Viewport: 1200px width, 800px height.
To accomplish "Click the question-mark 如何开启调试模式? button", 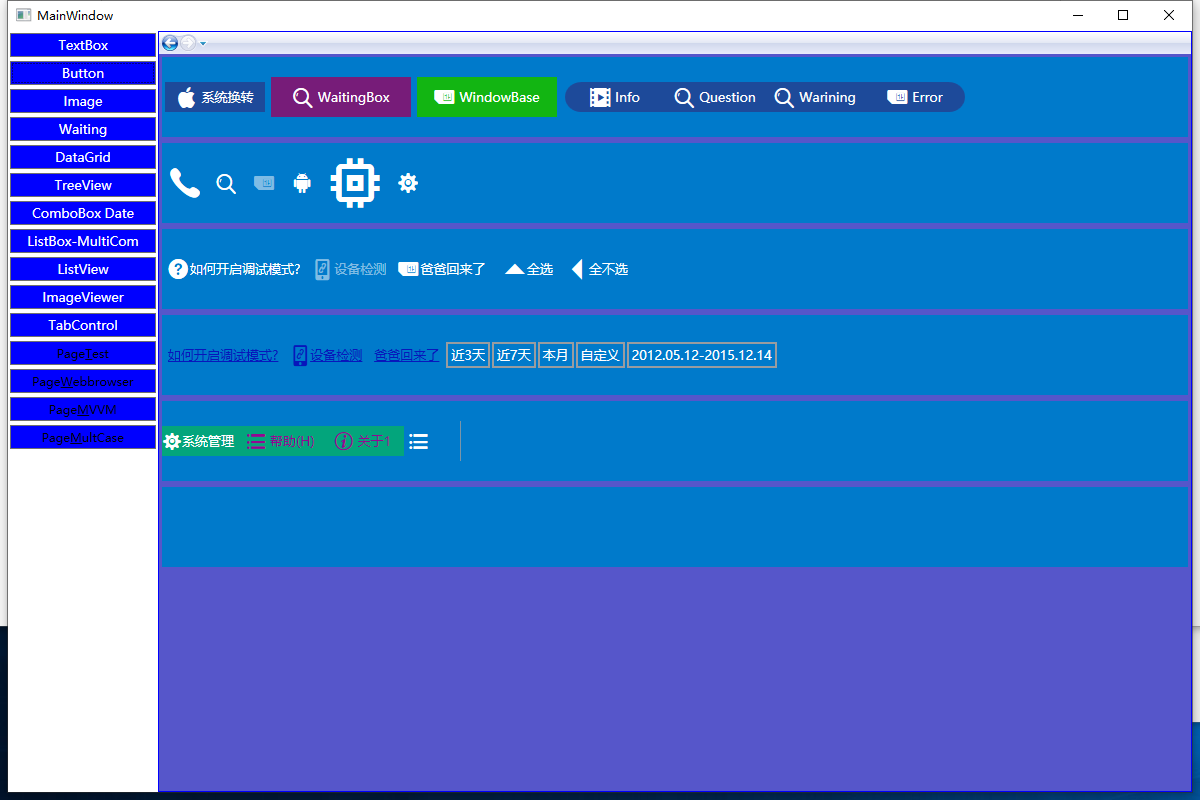I will pyautogui.click(x=234, y=269).
